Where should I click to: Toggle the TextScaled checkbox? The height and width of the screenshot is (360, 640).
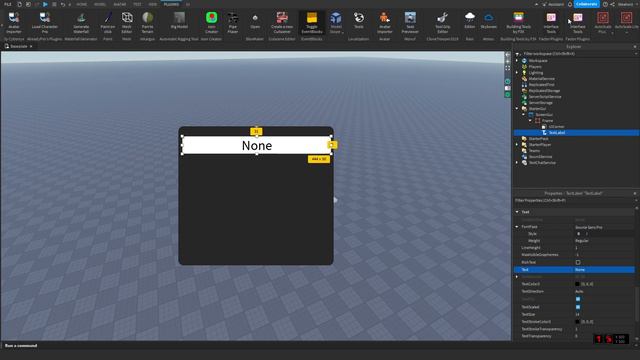click(578, 307)
